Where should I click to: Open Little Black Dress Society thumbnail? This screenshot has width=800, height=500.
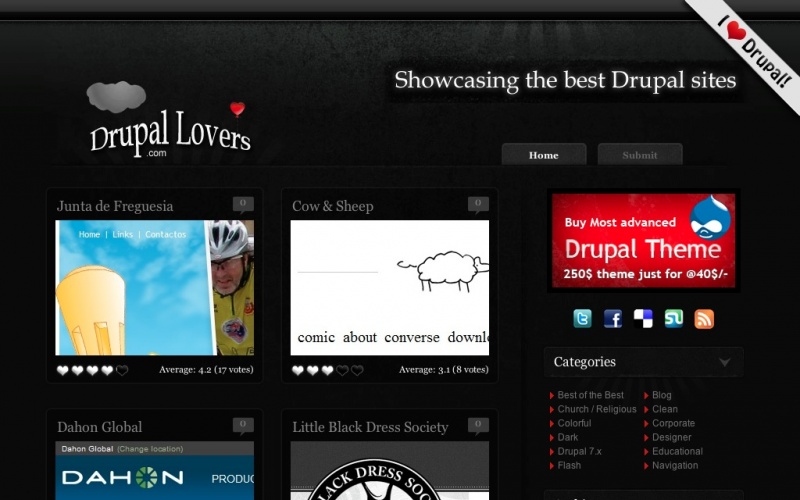(390, 470)
